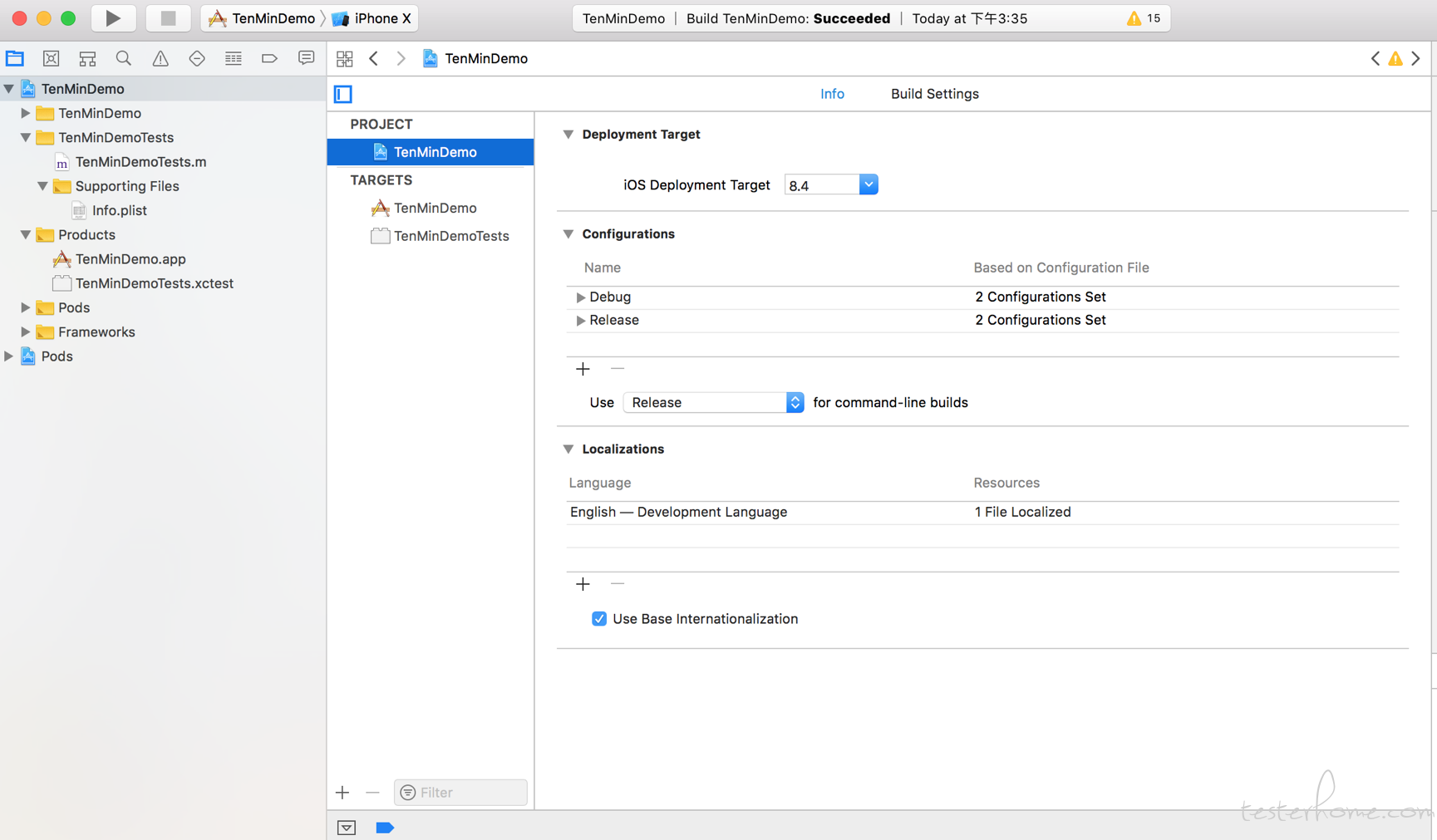The height and width of the screenshot is (840, 1437).
Task: Collapse the Deployment Target section
Action: click(568, 135)
